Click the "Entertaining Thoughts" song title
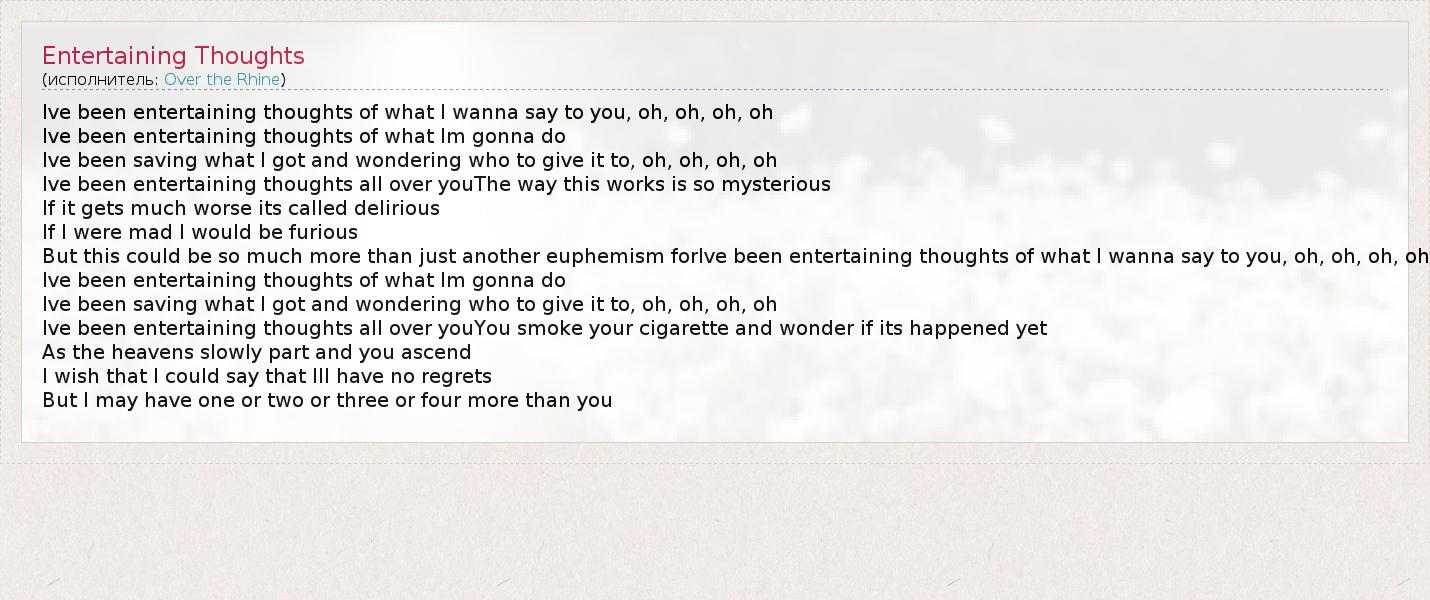The height and width of the screenshot is (600, 1430). pyautogui.click(x=173, y=56)
